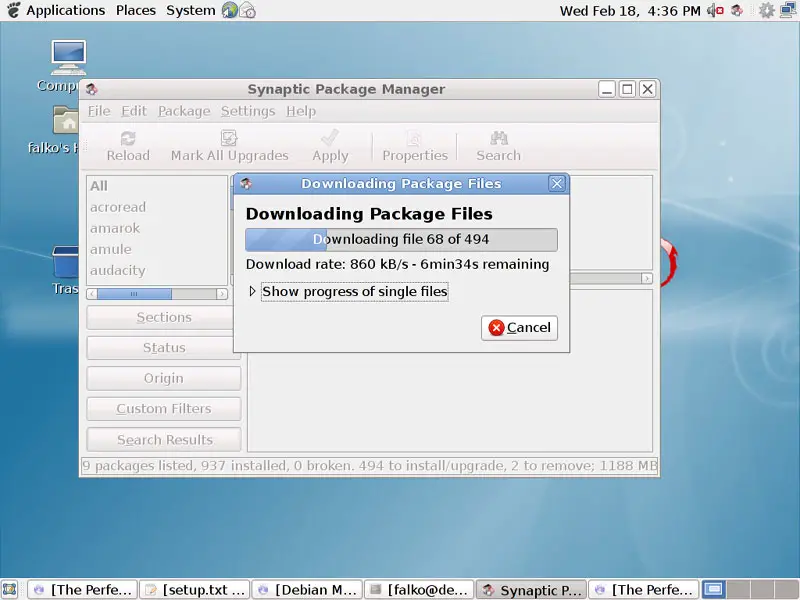Launch the mail client panel icon
Viewport: 800px width, 600px height.
click(x=247, y=10)
